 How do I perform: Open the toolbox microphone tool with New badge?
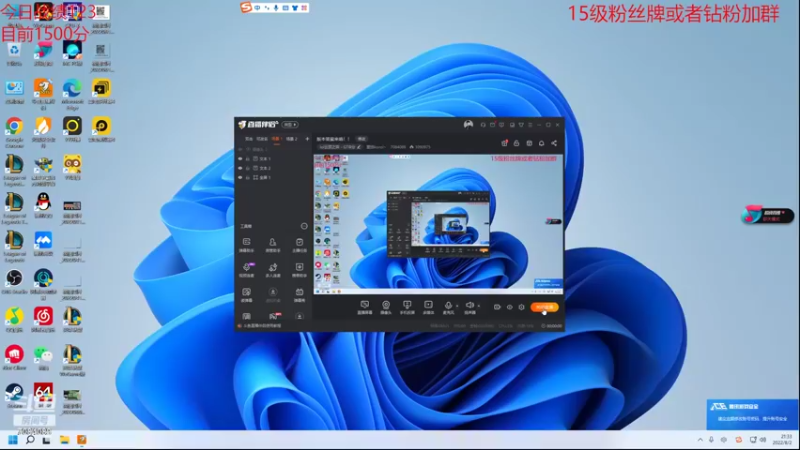tap(247, 269)
